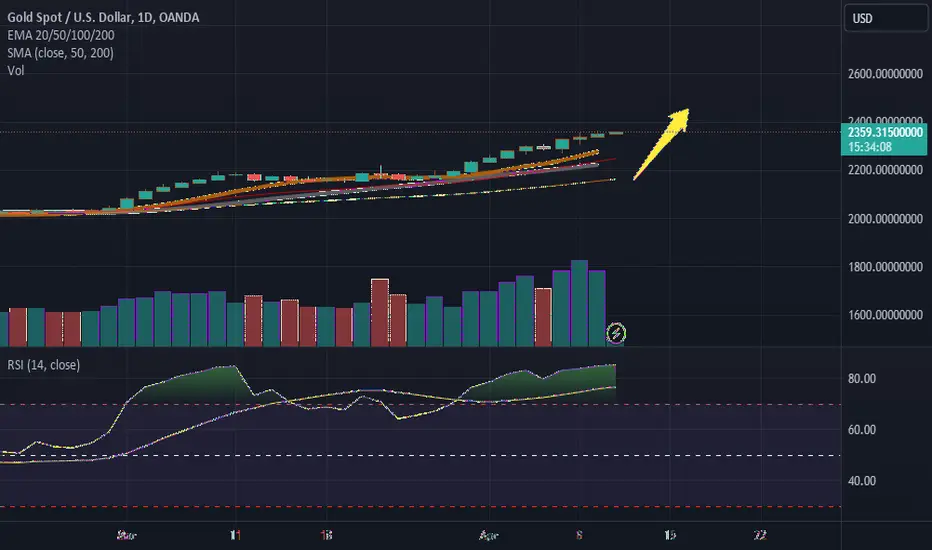Select the EMA 20/50/100/200 indicator label
This screenshot has height=550, width=932.
pyautogui.click(x=61, y=35)
